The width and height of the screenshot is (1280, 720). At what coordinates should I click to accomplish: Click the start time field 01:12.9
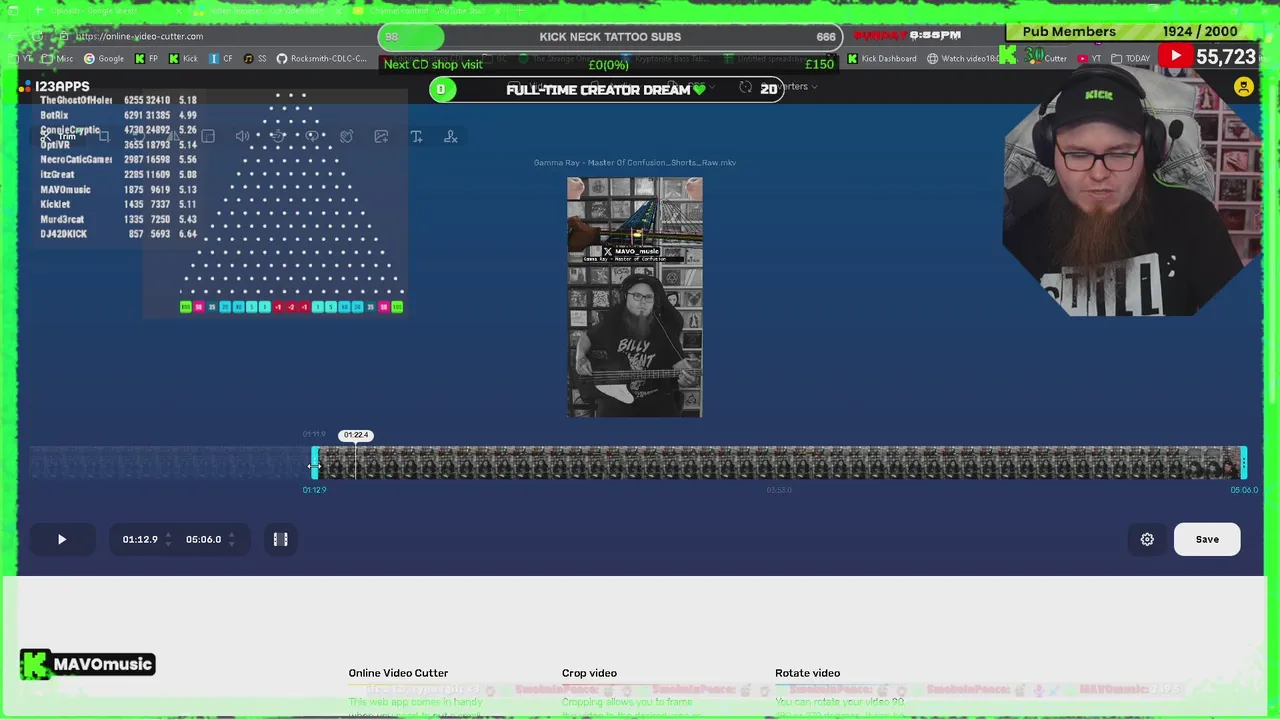(x=140, y=539)
